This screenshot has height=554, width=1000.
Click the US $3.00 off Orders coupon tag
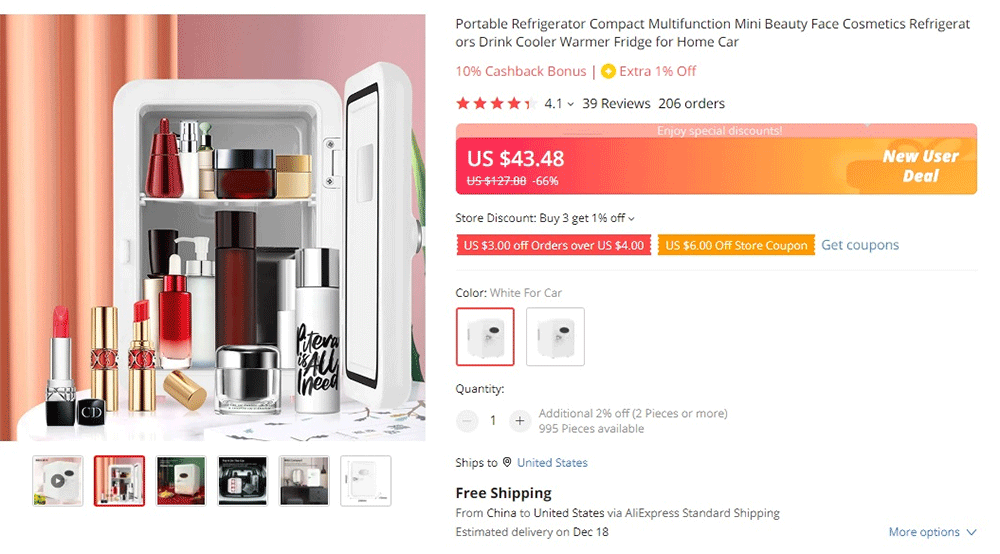pyautogui.click(x=554, y=245)
